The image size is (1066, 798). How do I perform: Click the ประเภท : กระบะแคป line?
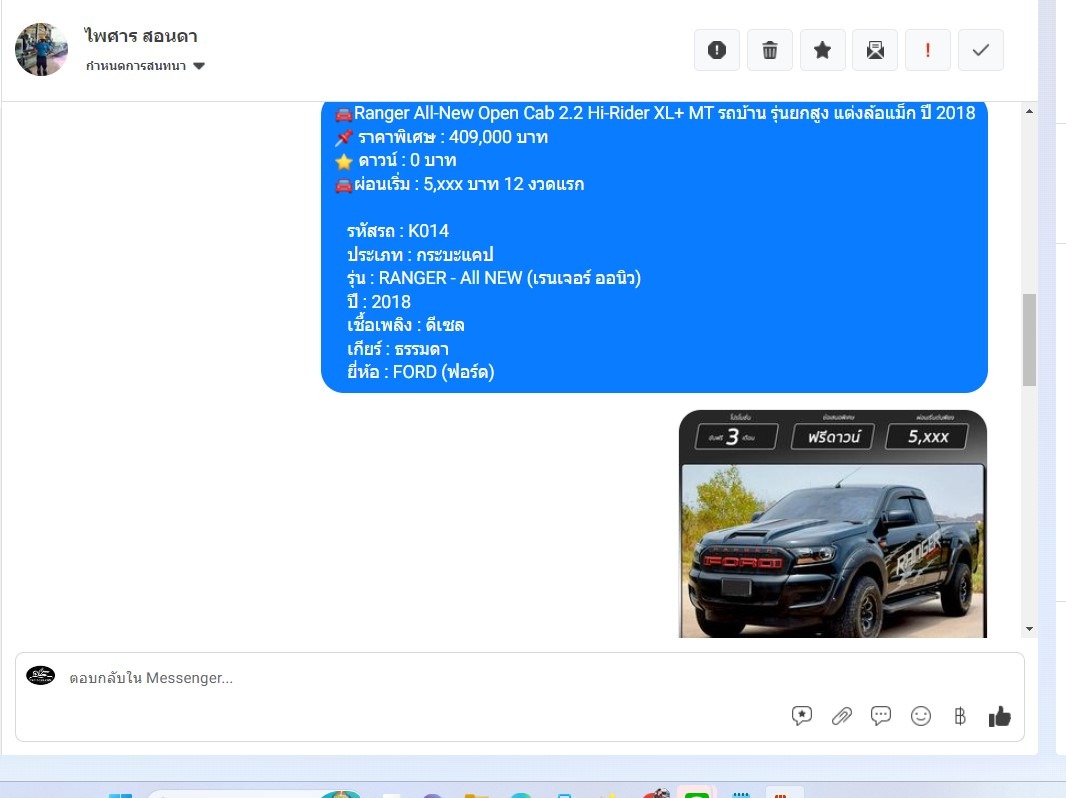click(x=420, y=255)
